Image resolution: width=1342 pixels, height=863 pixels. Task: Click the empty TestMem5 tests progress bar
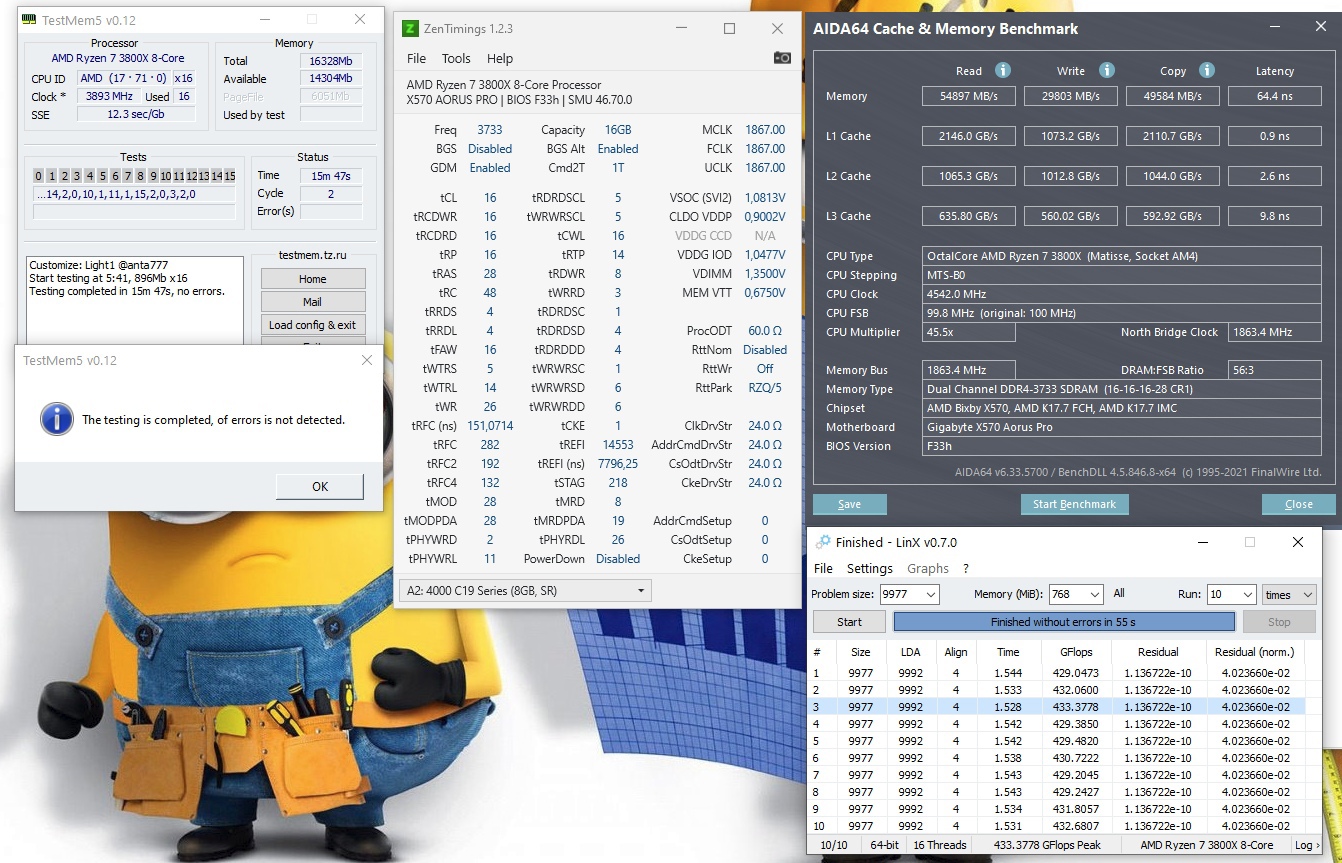coord(134,212)
